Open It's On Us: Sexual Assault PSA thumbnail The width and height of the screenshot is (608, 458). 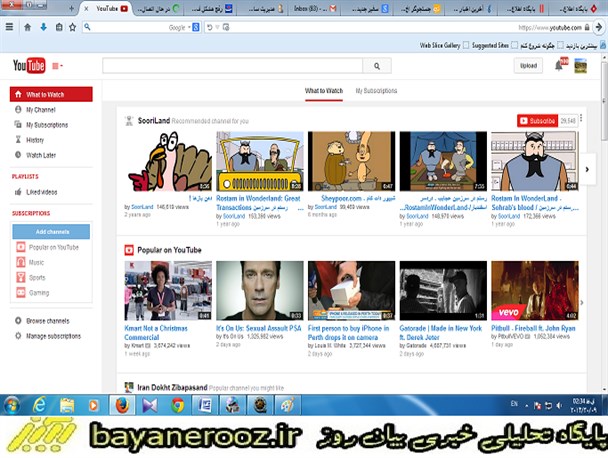(260, 290)
